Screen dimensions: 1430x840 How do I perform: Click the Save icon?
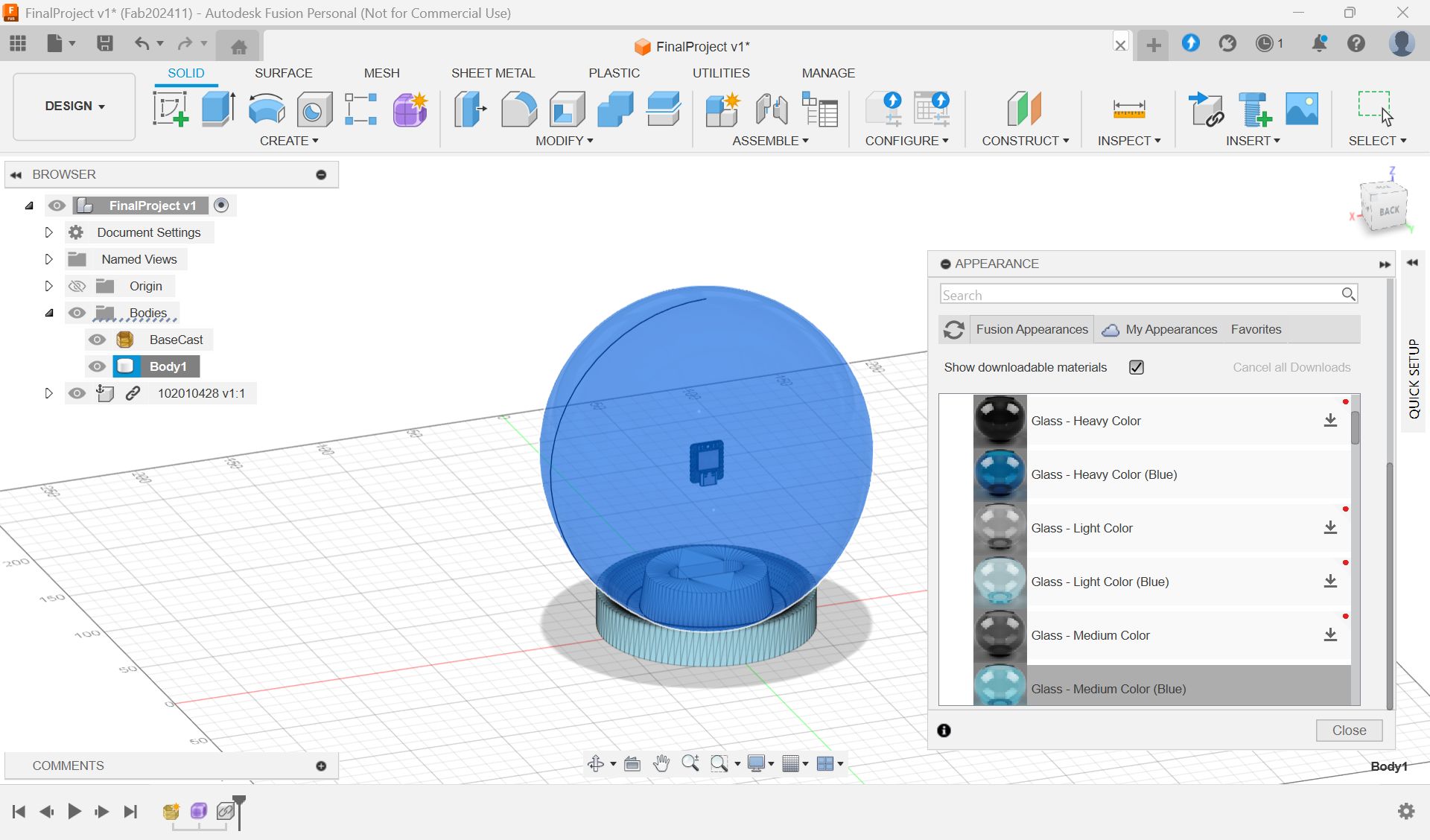[x=105, y=43]
